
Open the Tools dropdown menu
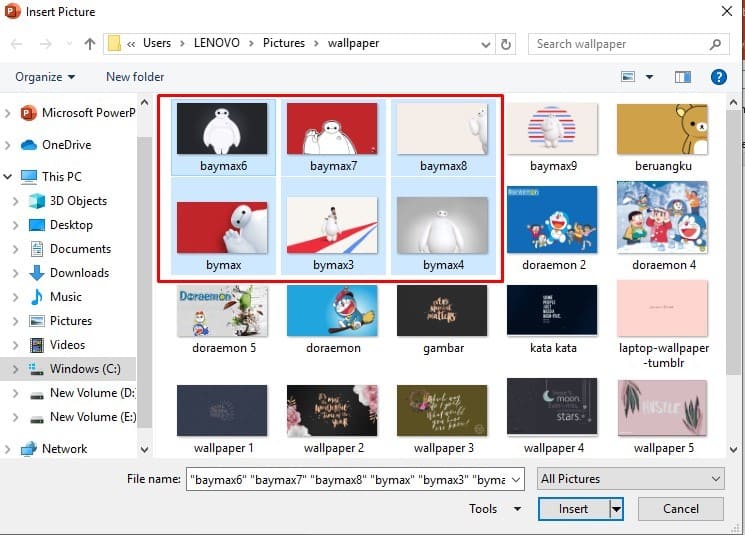pyautogui.click(x=495, y=509)
